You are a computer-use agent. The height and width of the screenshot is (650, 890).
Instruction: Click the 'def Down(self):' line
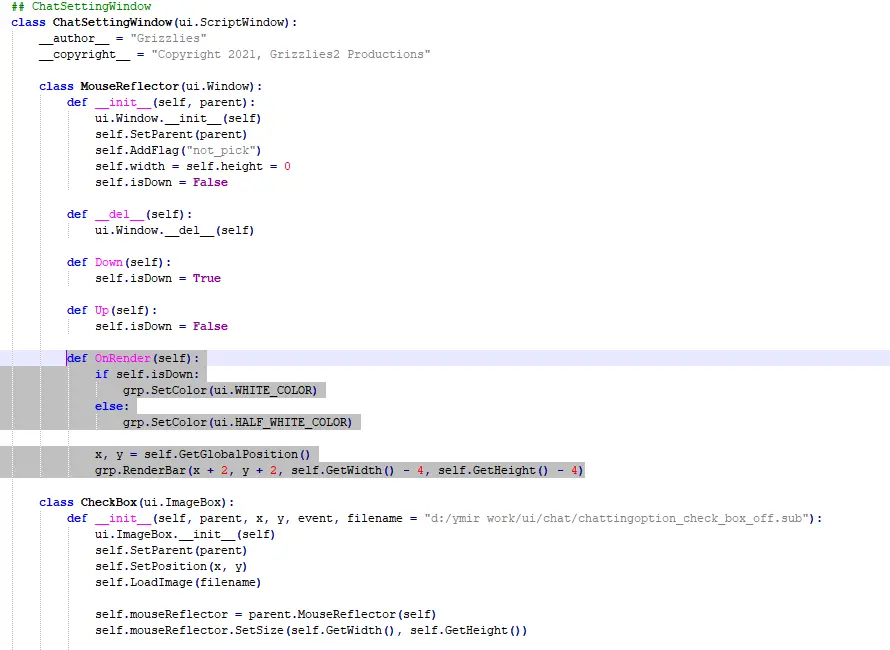pyautogui.click(x=119, y=262)
